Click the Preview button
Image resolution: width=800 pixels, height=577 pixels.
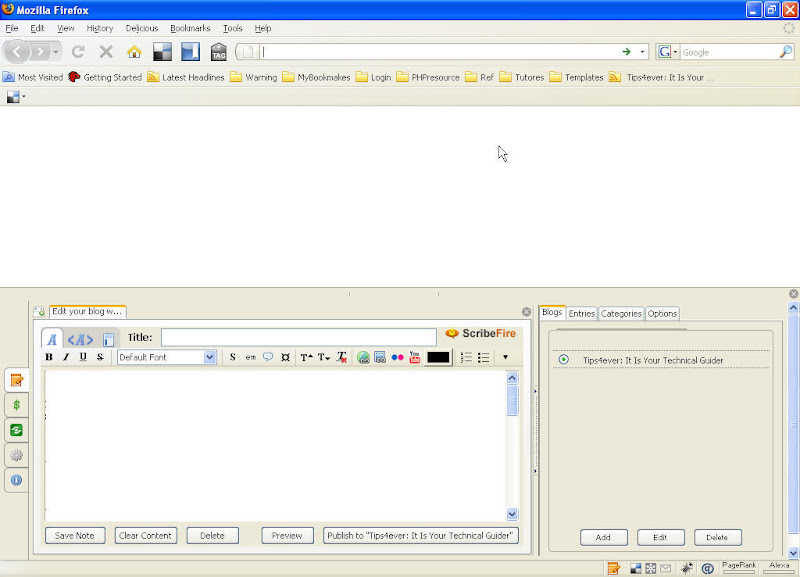[x=287, y=535]
